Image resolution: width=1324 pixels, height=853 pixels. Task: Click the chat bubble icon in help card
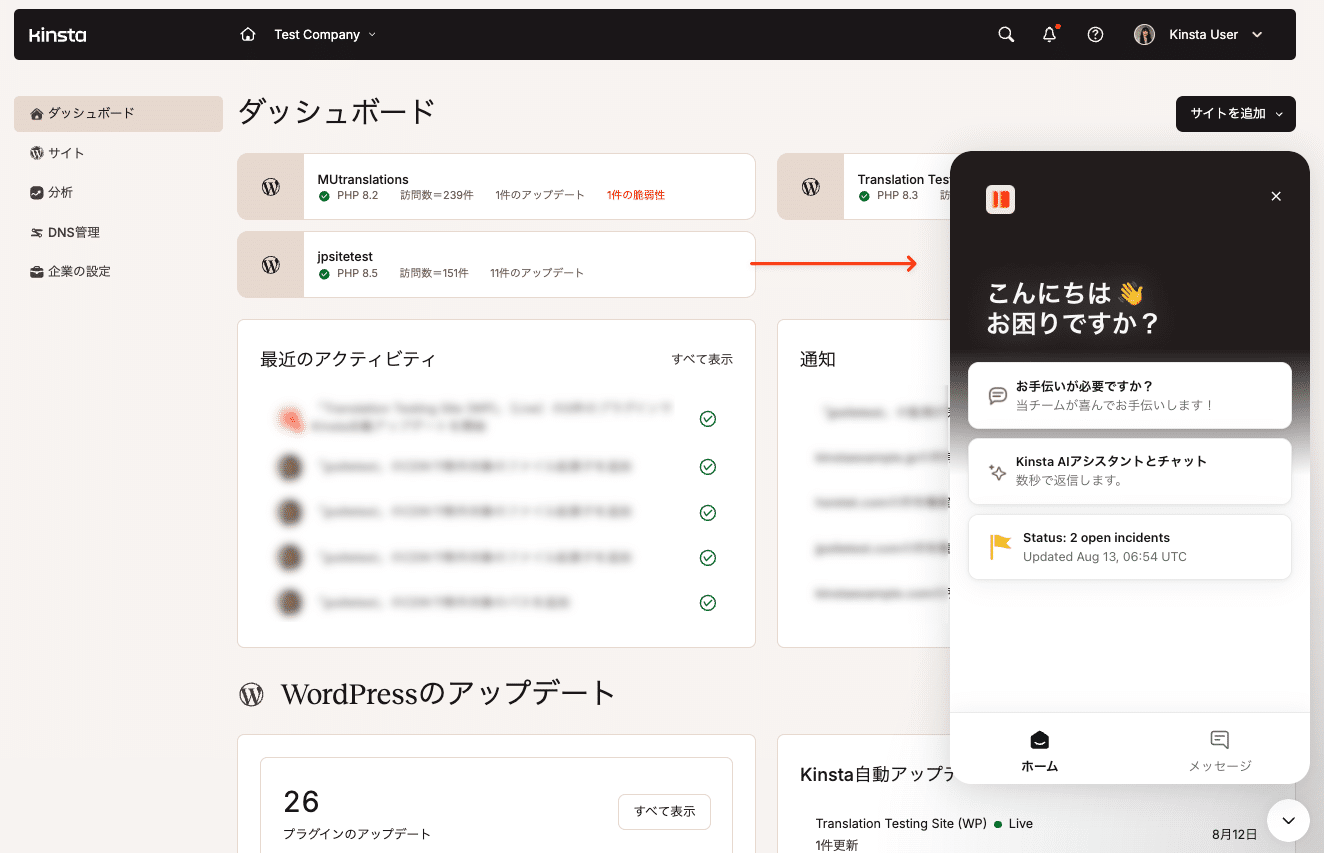tap(997, 396)
